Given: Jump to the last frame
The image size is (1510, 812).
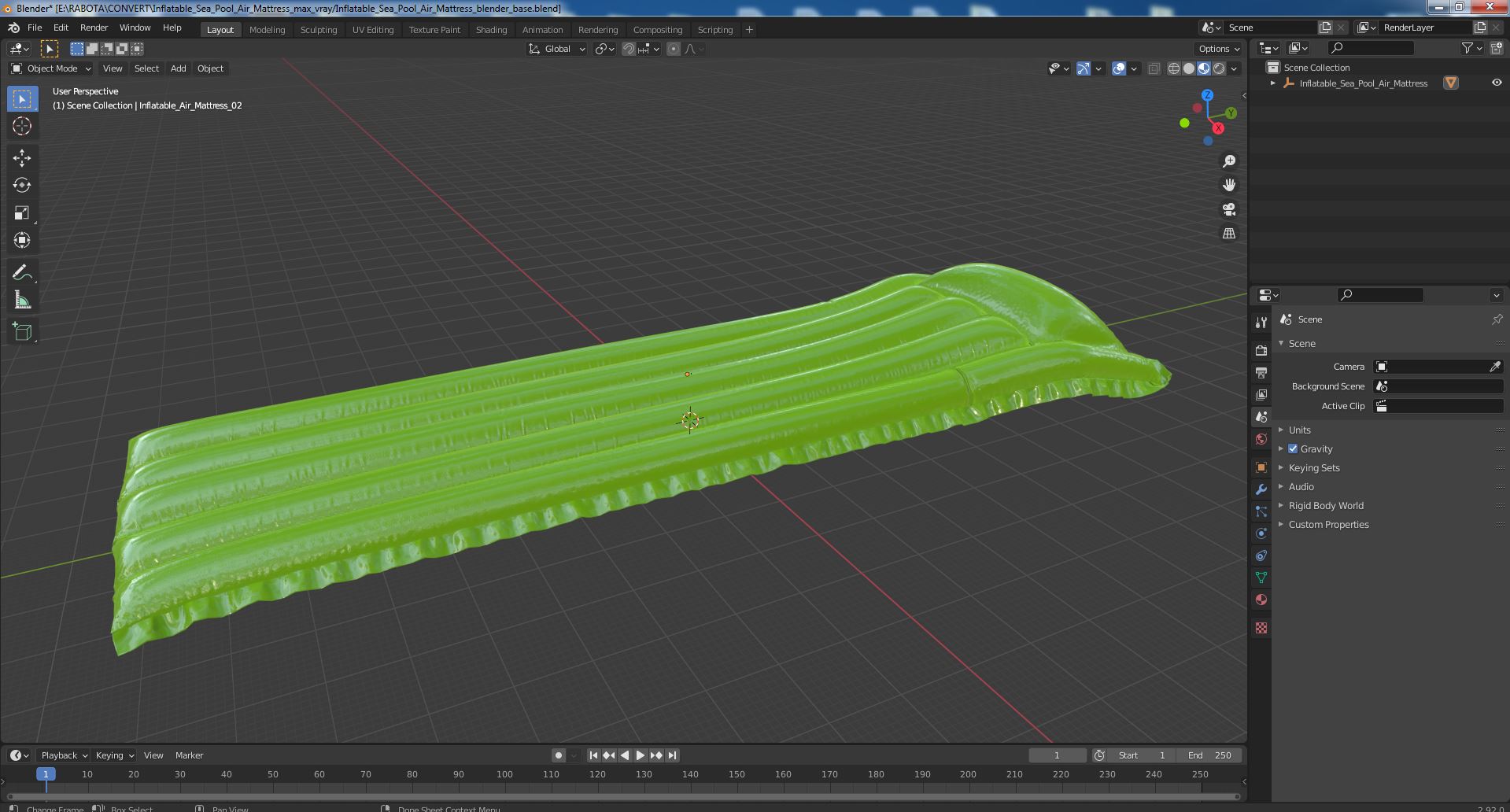Looking at the screenshot, I should coord(672,755).
